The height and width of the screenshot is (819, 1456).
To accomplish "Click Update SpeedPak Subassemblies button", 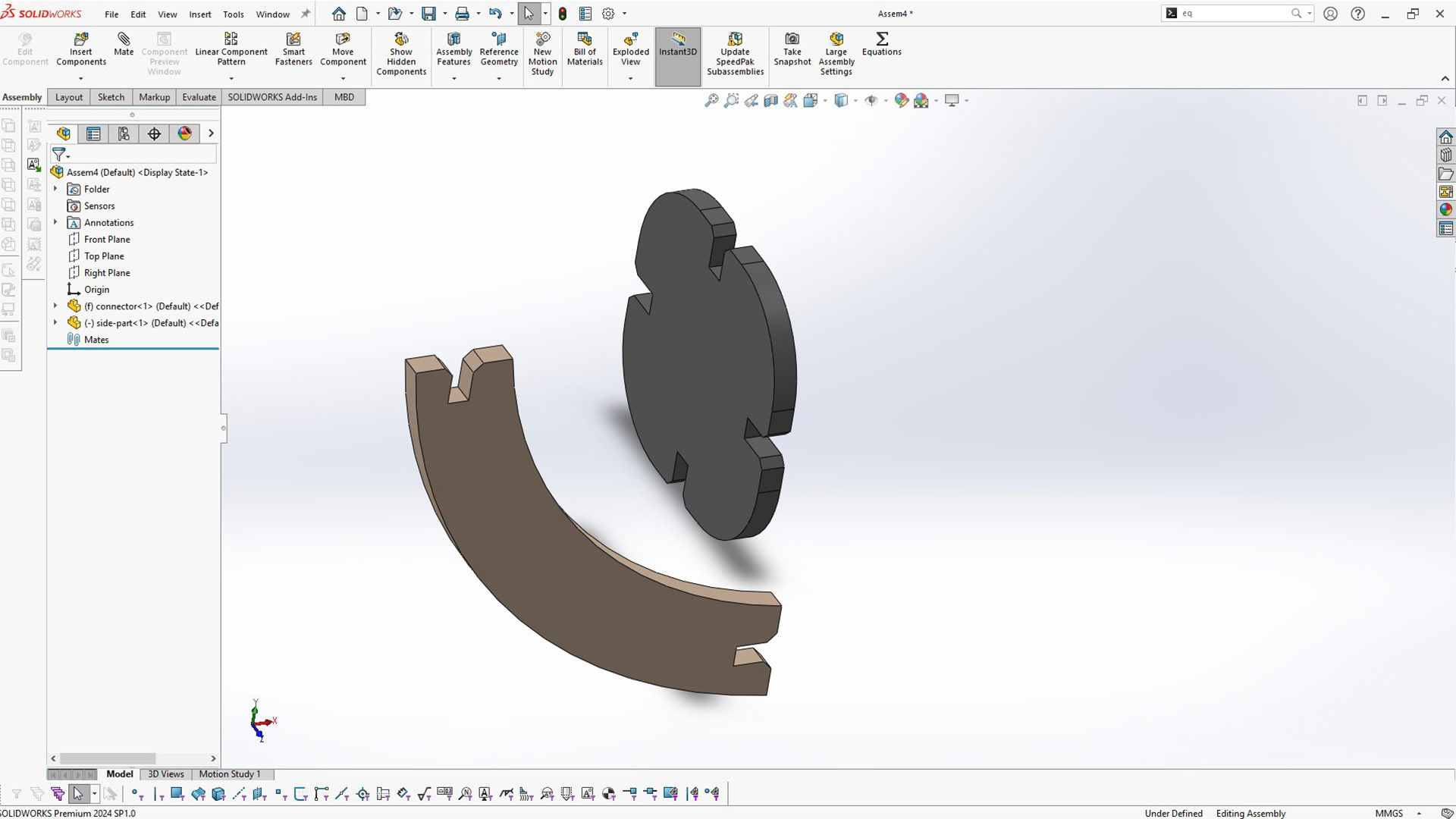I will pos(736,53).
